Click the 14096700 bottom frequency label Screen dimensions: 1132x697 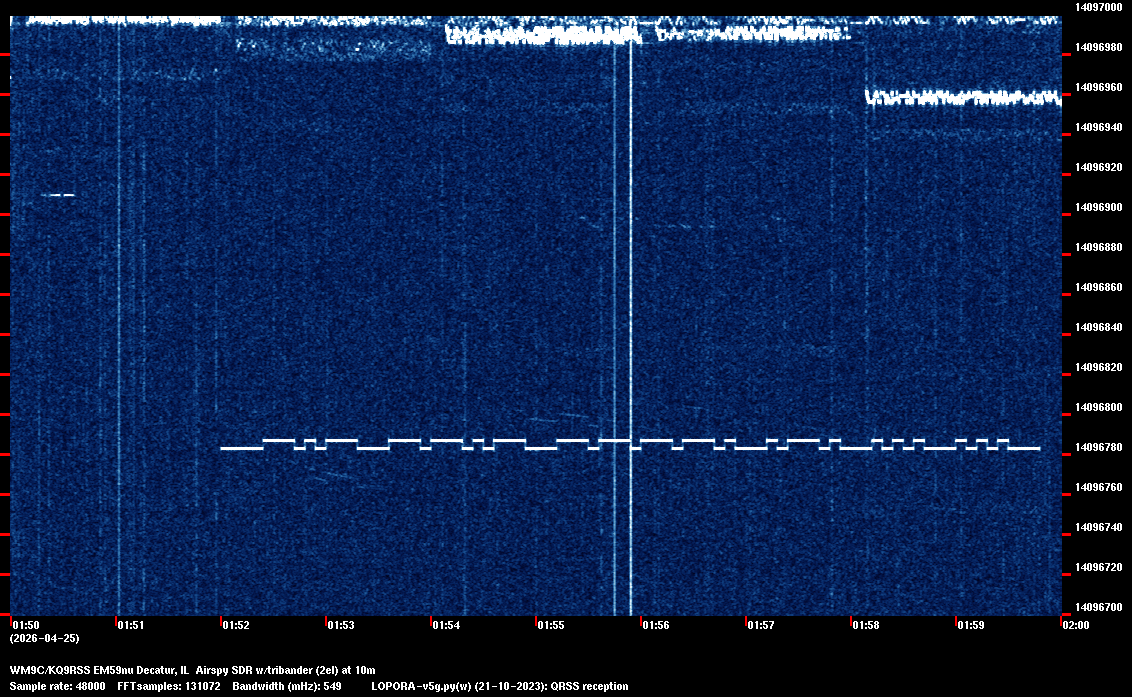click(x=1099, y=607)
